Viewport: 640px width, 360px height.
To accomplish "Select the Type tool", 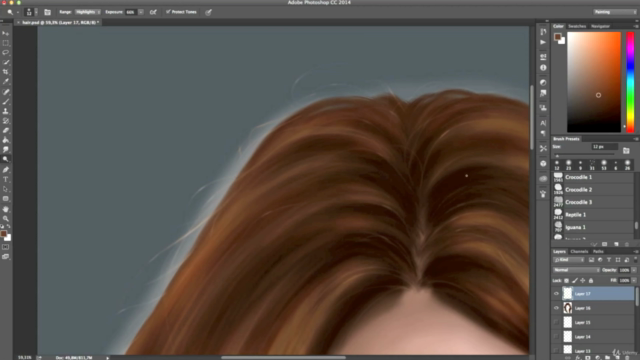I will coord(6,180).
